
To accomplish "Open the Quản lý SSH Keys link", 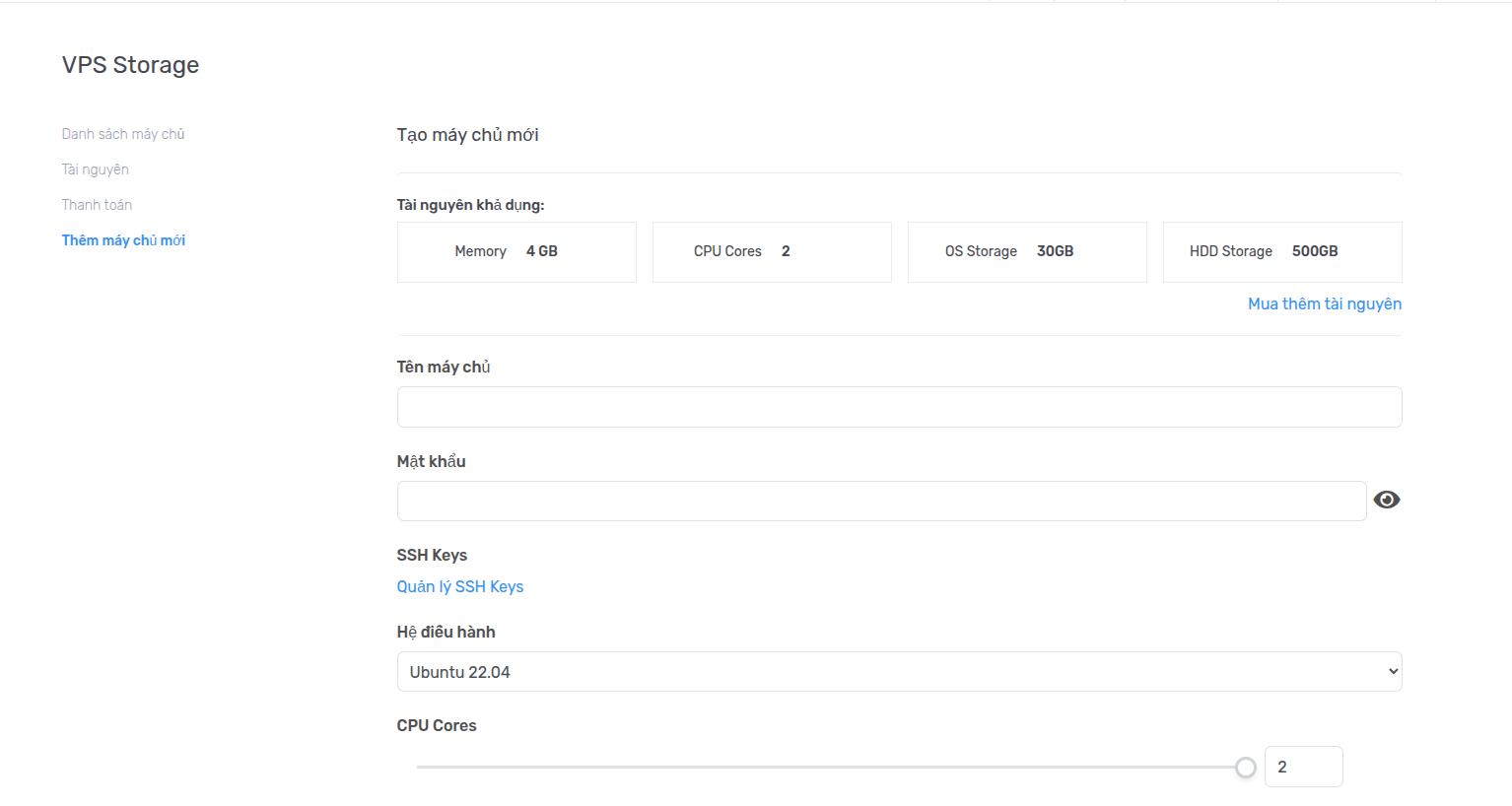I will coord(459,586).
